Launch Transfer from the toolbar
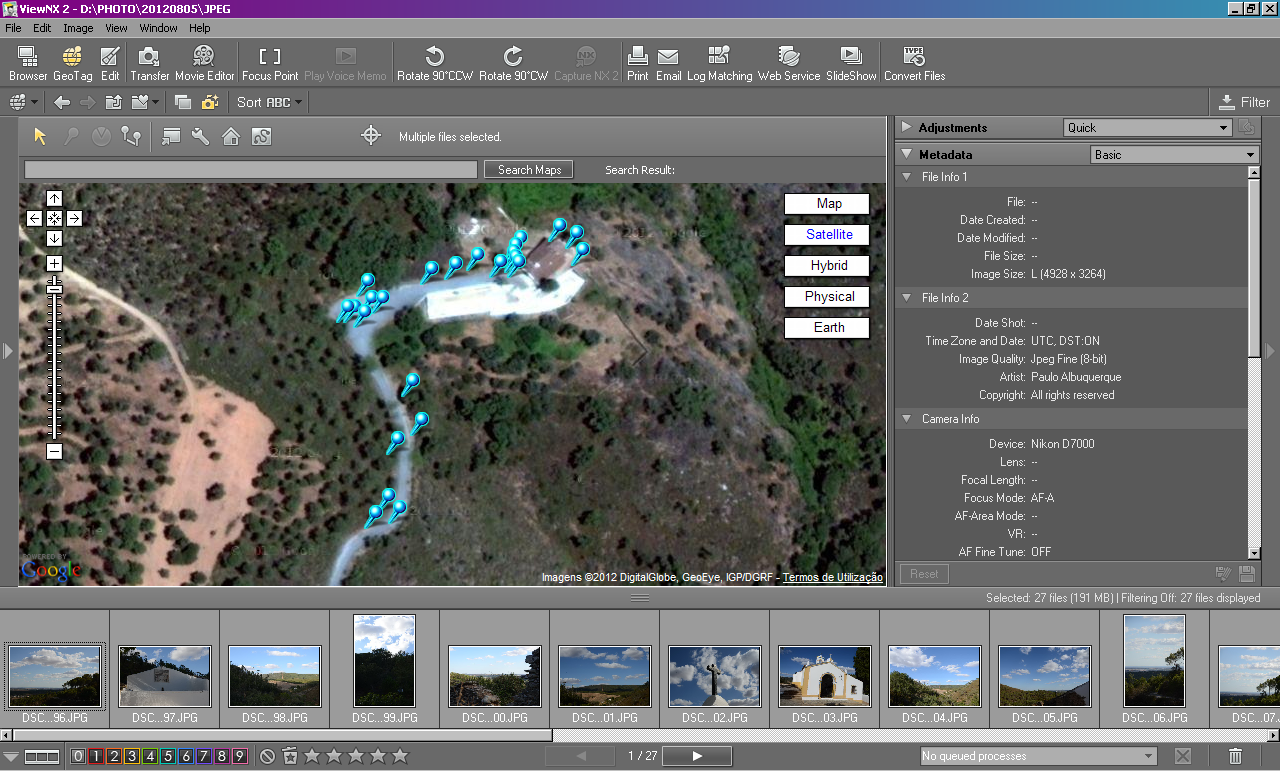 [150, 63]
